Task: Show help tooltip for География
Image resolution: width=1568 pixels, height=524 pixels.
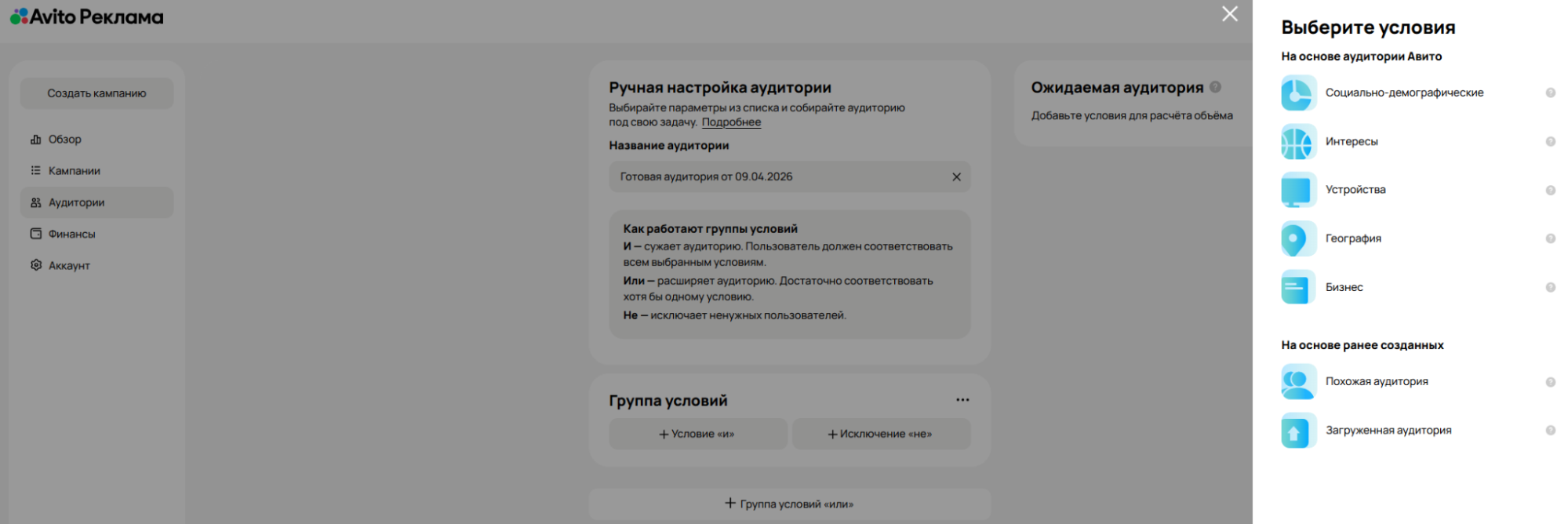Action: click(1550, 239)
